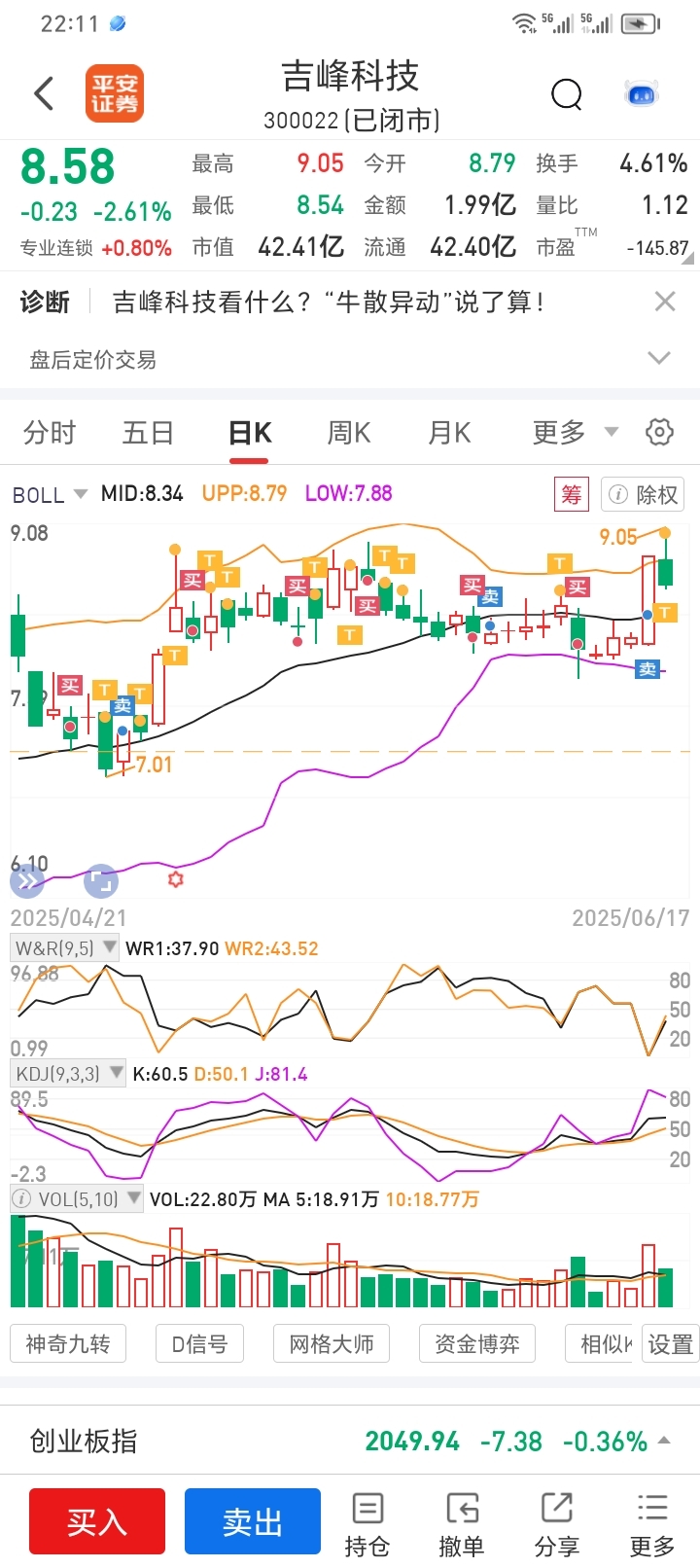Tap the WiFi status icon
This screenshot has width=700, height=1568.
tap(525, 23)
